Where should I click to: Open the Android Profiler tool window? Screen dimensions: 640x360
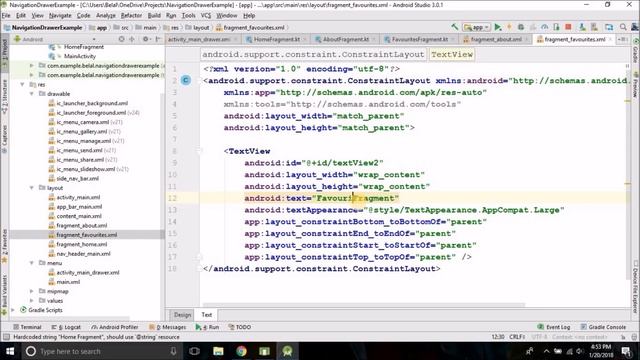pos(115,327)
